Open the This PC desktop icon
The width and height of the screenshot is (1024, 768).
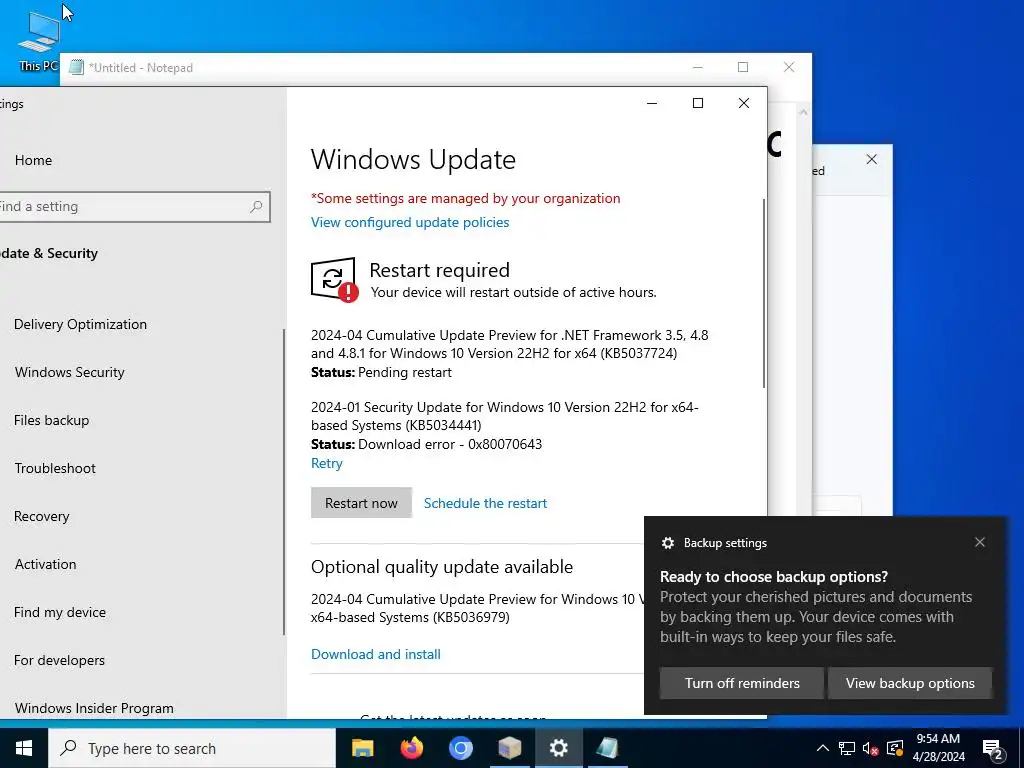(38, 40)
